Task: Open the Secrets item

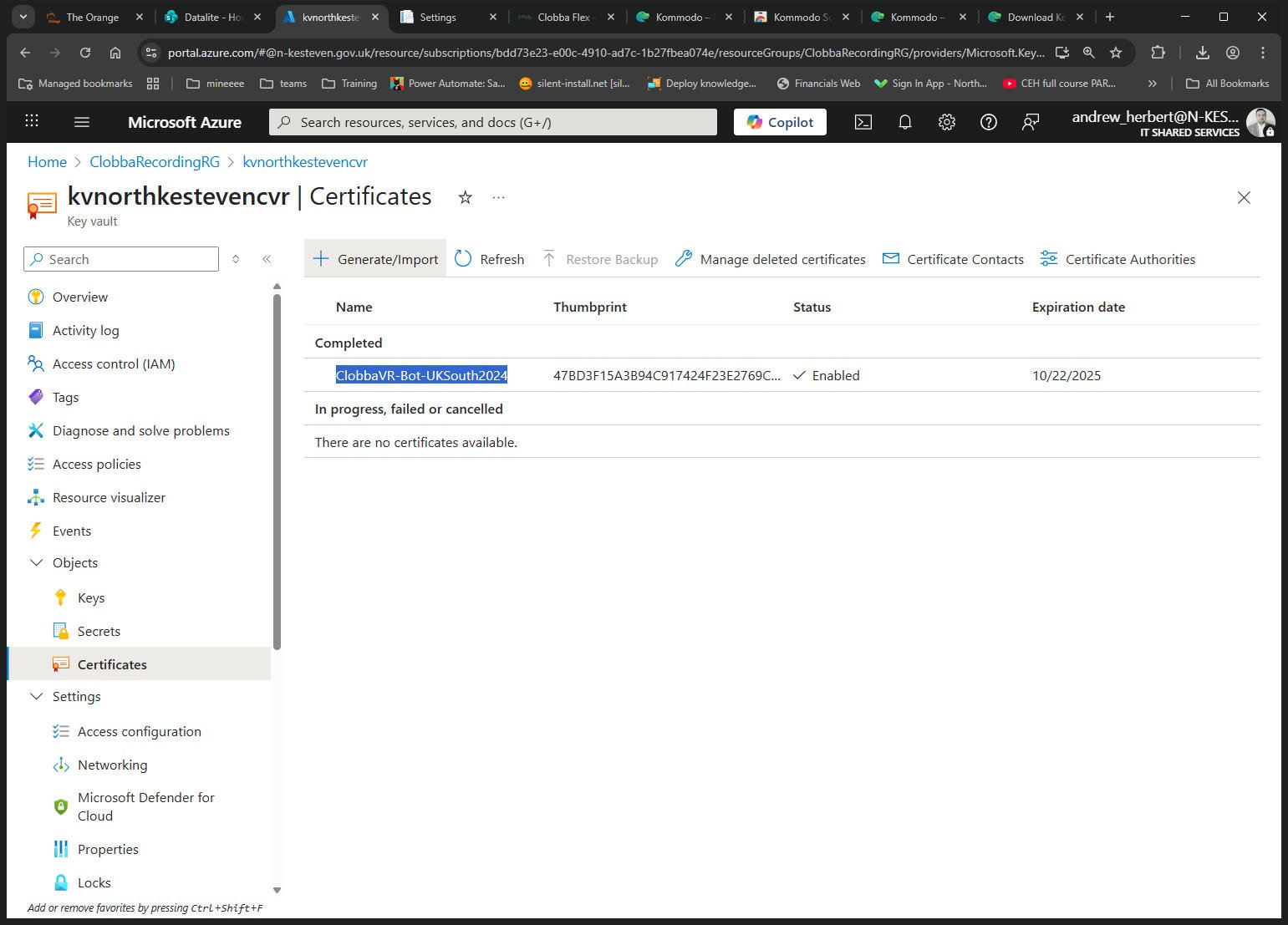Action: coord(99,631)
